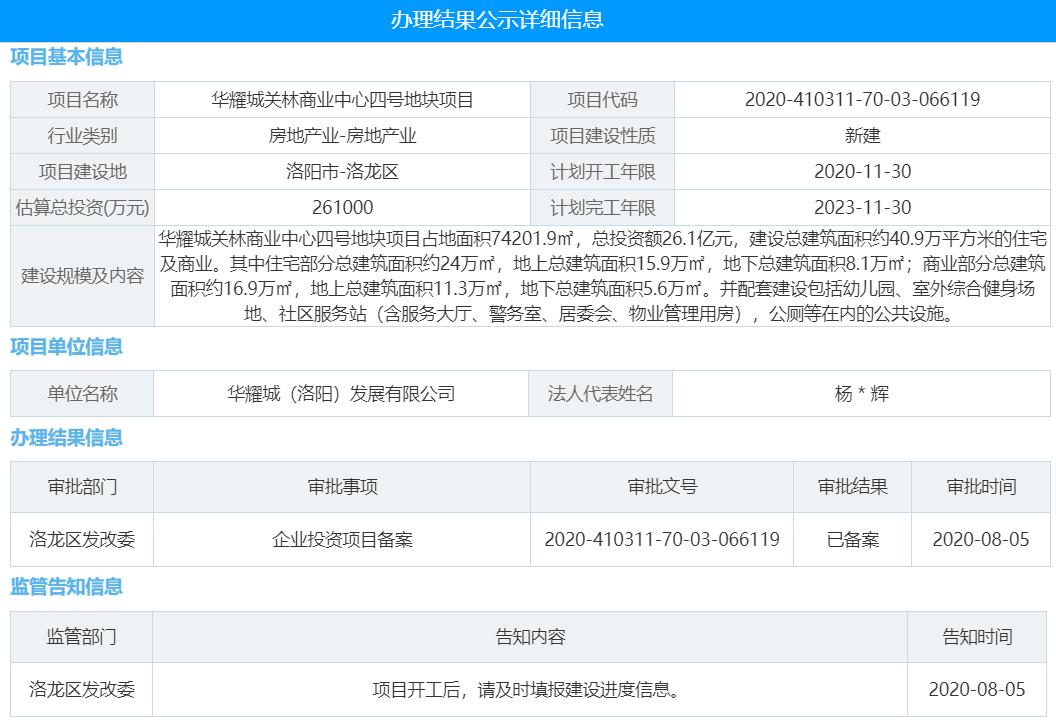Click the 法人代表姓名 value 杨 * 辉
1056x723 pixels.
pos(864,393)
